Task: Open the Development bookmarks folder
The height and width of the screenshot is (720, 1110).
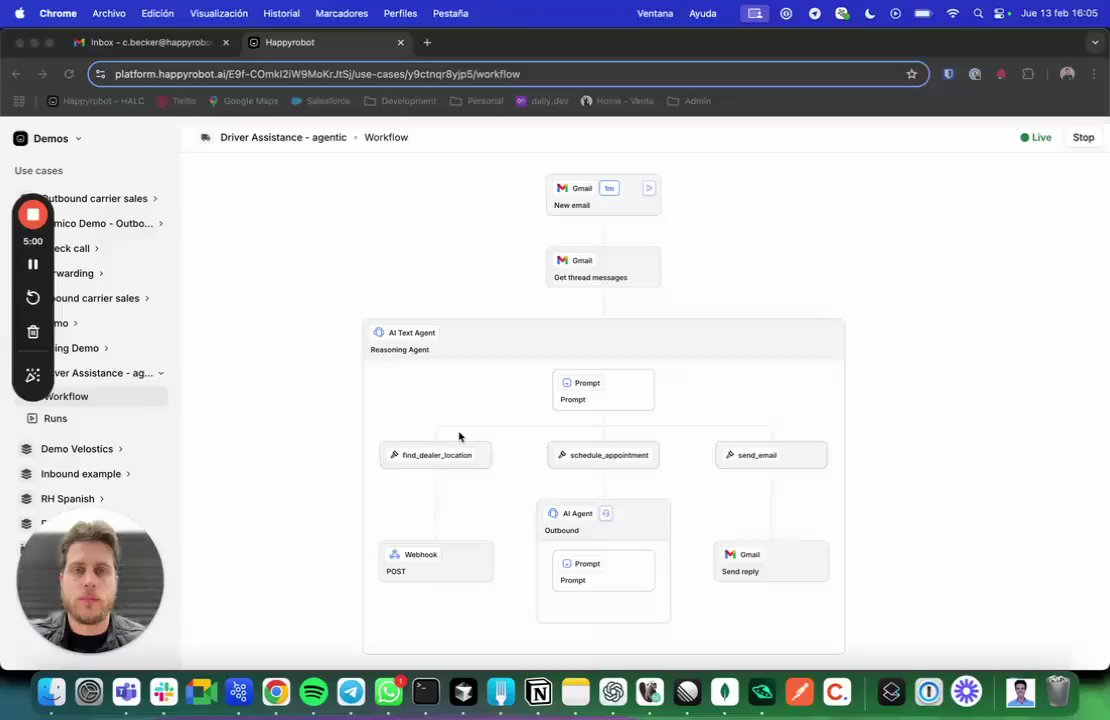Action: pos(400,101)
